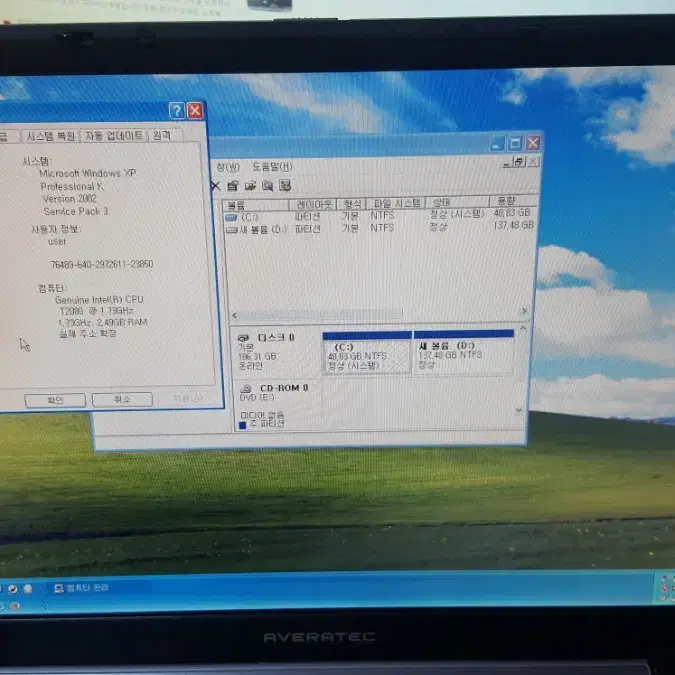This screenshot has width=675, height=675.
Task: Click the 2.49GB RAM text
Action: (122, 322)
